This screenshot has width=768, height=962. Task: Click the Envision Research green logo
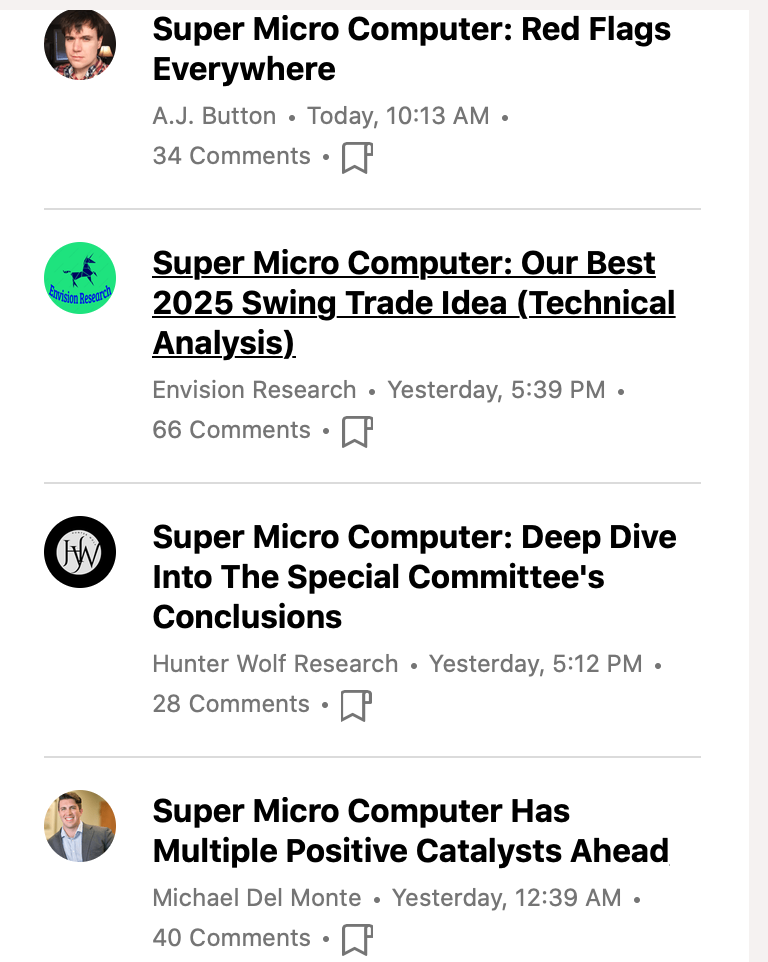click(x=80, y=278)
